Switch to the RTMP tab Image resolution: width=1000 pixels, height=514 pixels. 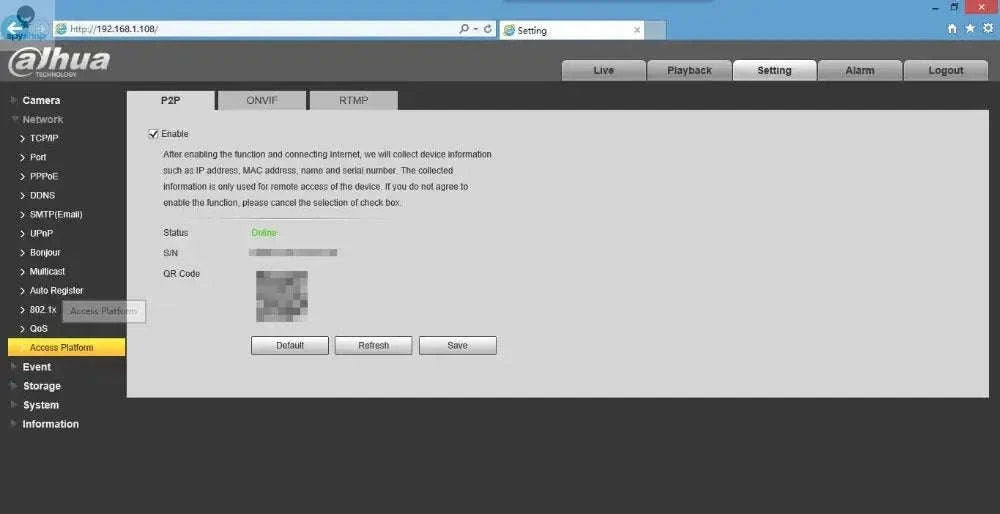(x=353, y=100)
